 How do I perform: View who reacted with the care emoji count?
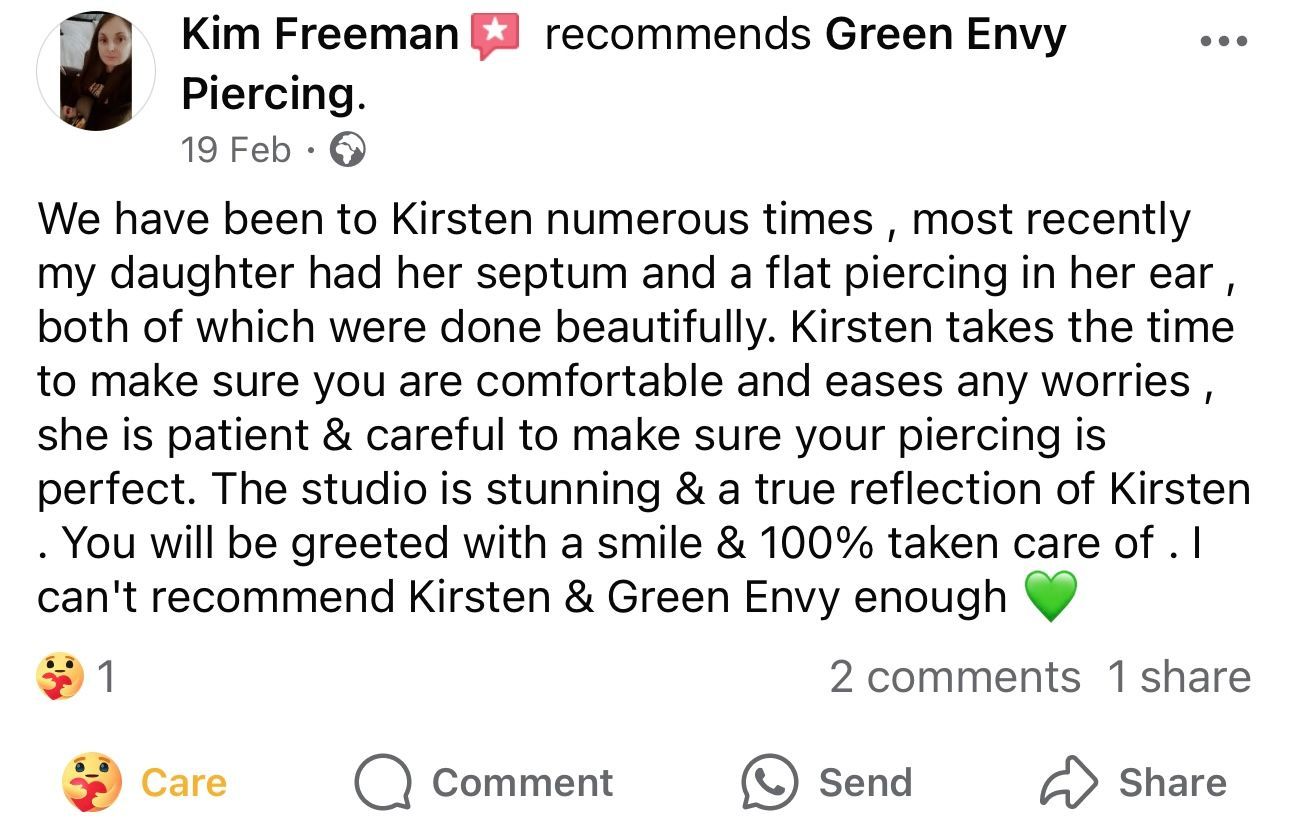(76, 678)
